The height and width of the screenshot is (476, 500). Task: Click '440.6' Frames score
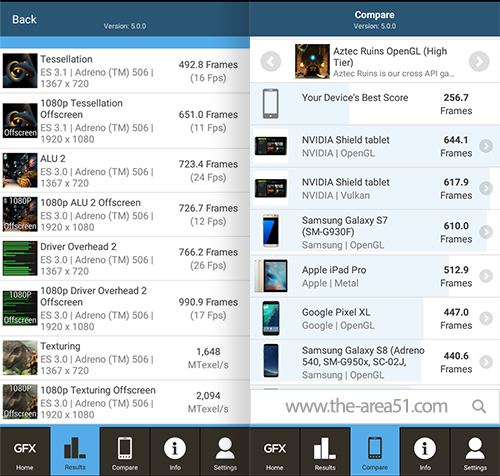click(456, 356)
